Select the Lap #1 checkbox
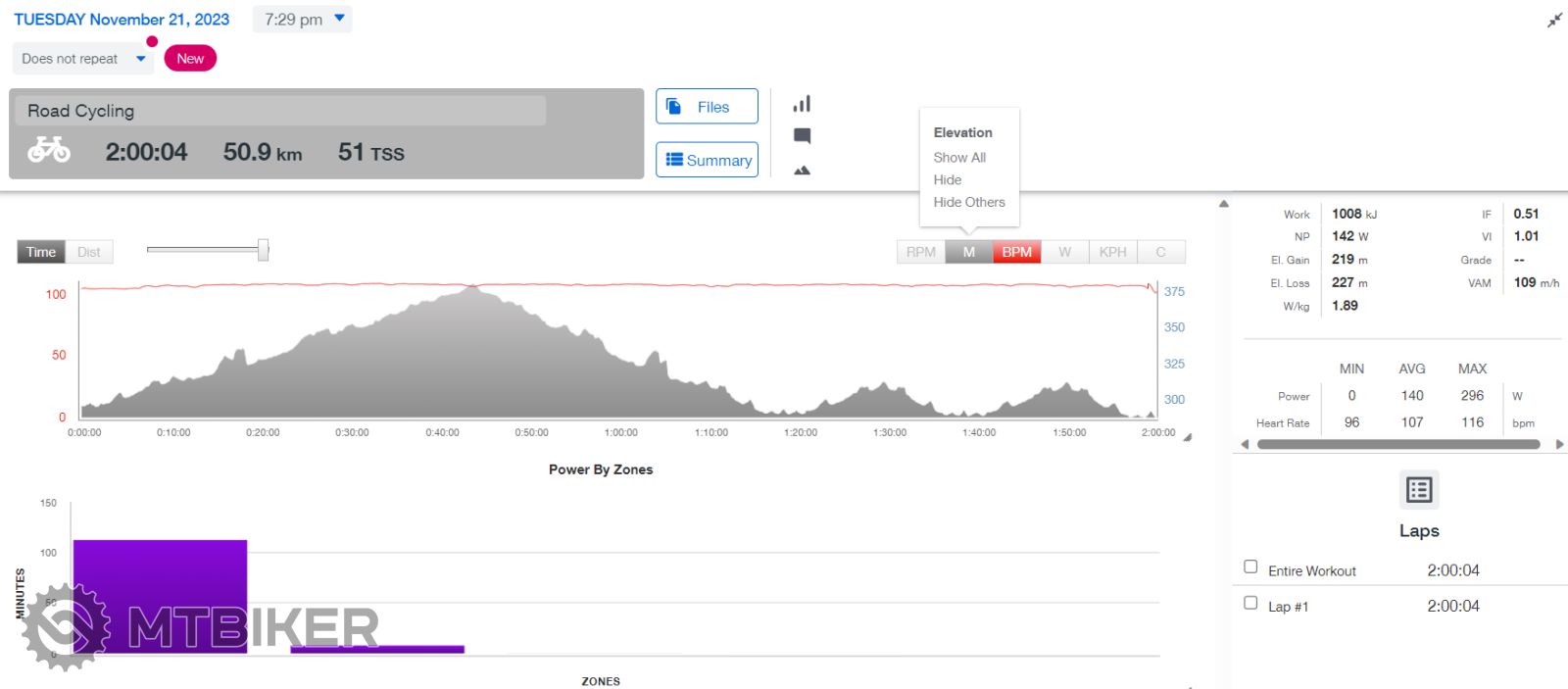 point(1250,603)
